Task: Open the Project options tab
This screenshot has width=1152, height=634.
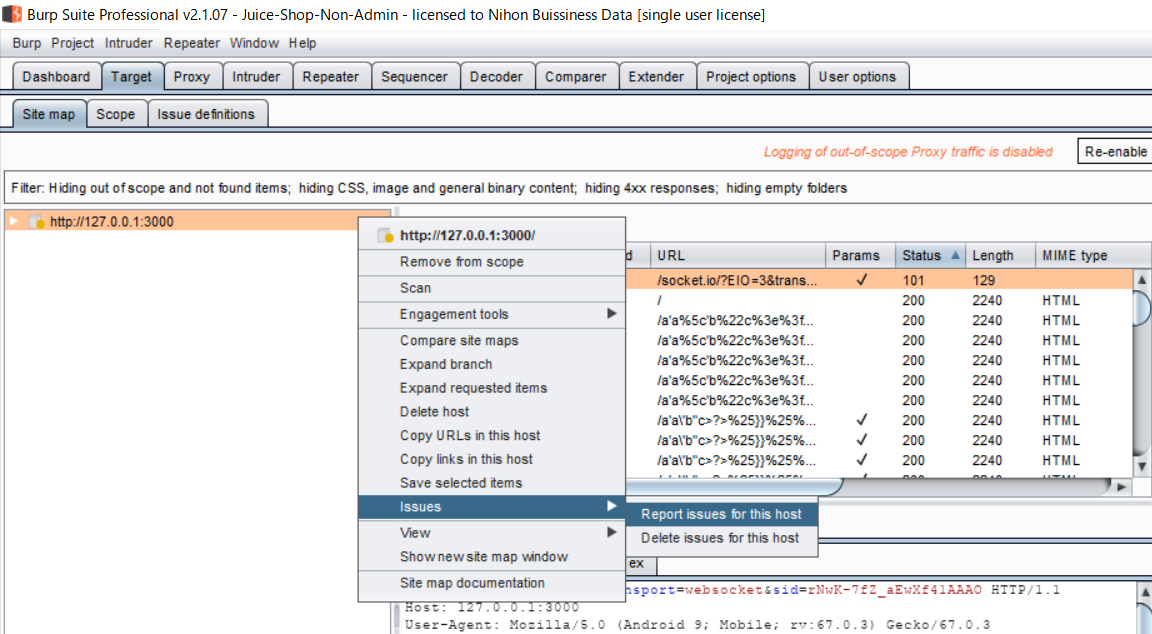Action: [x=751, y=76]
